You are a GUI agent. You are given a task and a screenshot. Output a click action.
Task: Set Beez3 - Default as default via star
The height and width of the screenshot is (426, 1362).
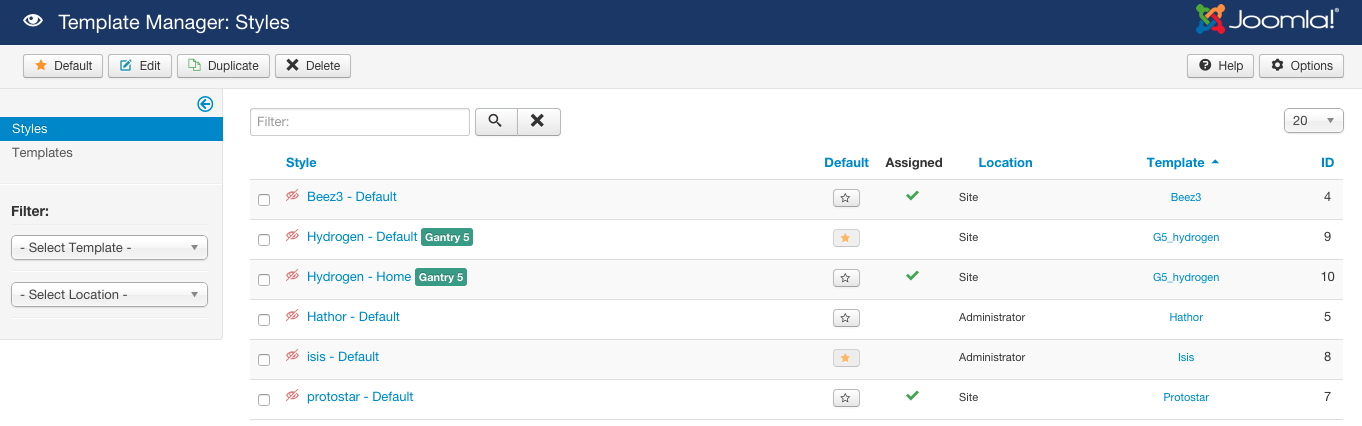point(845,198)
